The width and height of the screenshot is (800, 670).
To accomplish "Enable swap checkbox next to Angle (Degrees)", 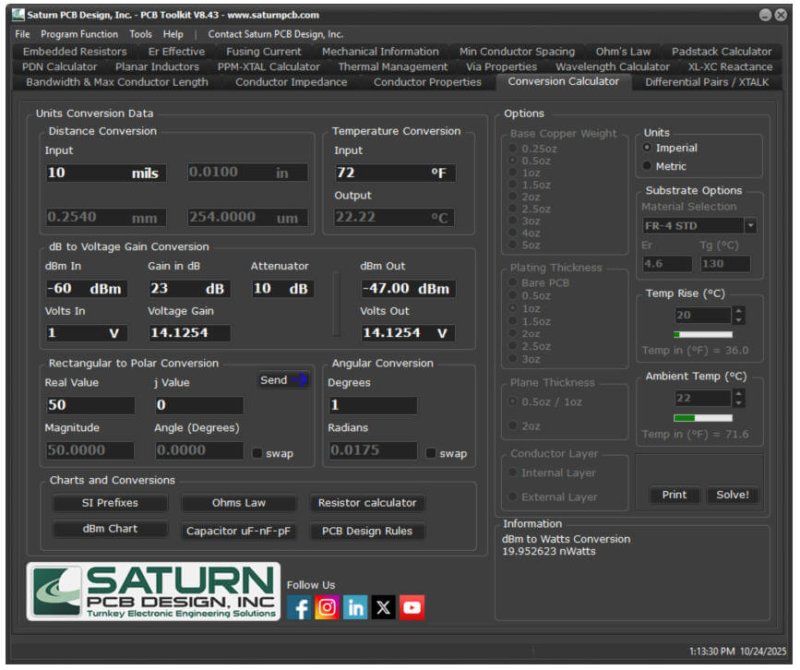I will pos(257,453).
